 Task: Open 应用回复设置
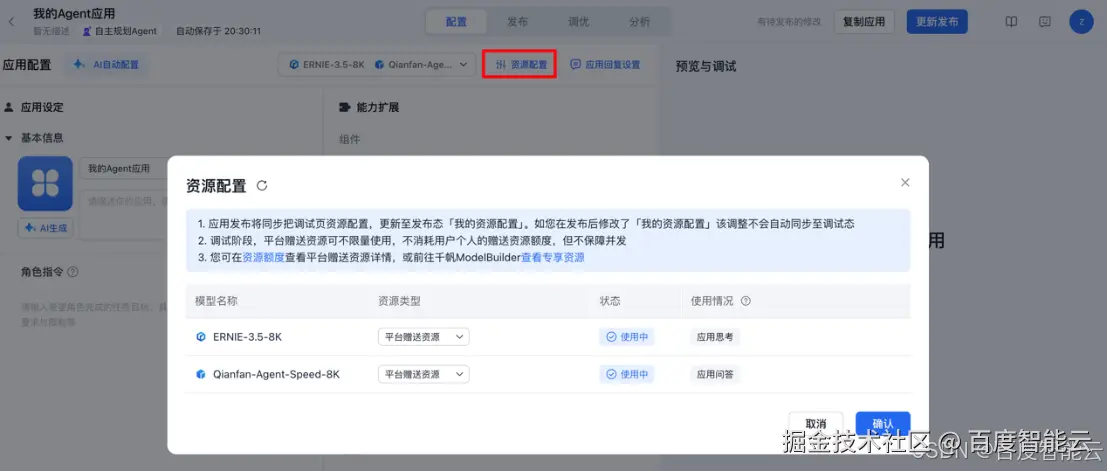(x=606, y=64)
